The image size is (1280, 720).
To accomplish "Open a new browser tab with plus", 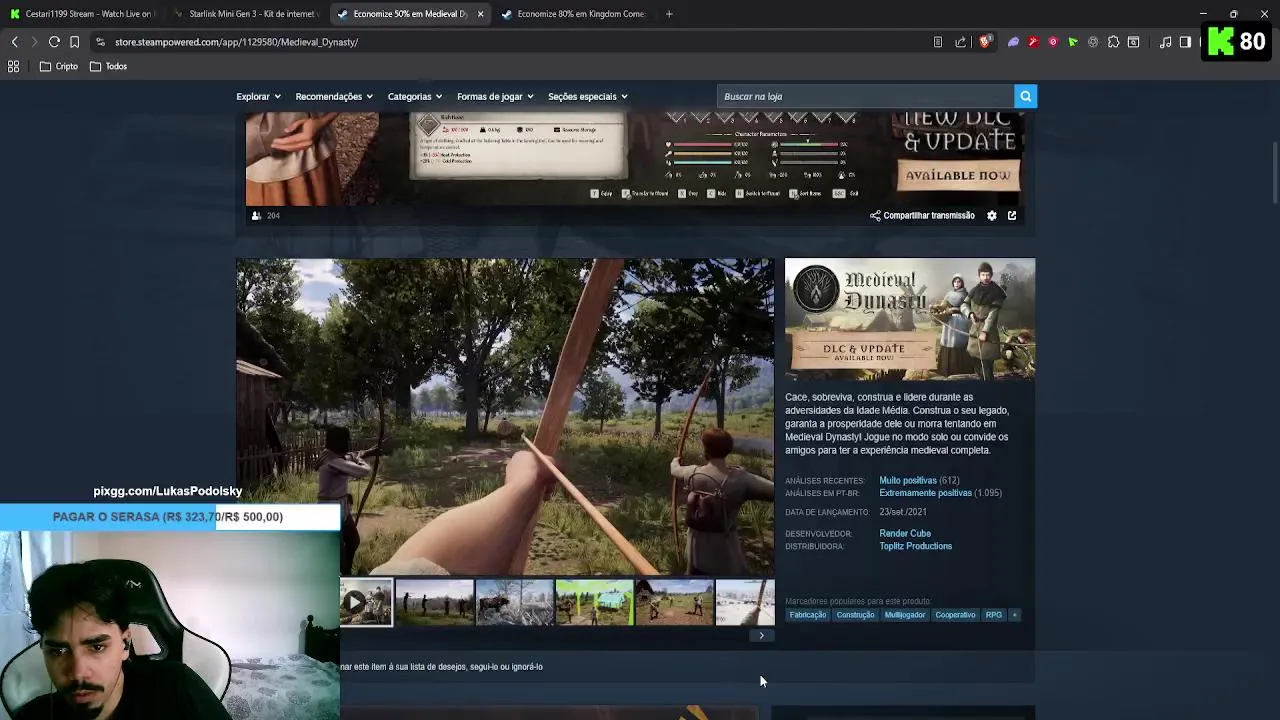I will point(669,14).
